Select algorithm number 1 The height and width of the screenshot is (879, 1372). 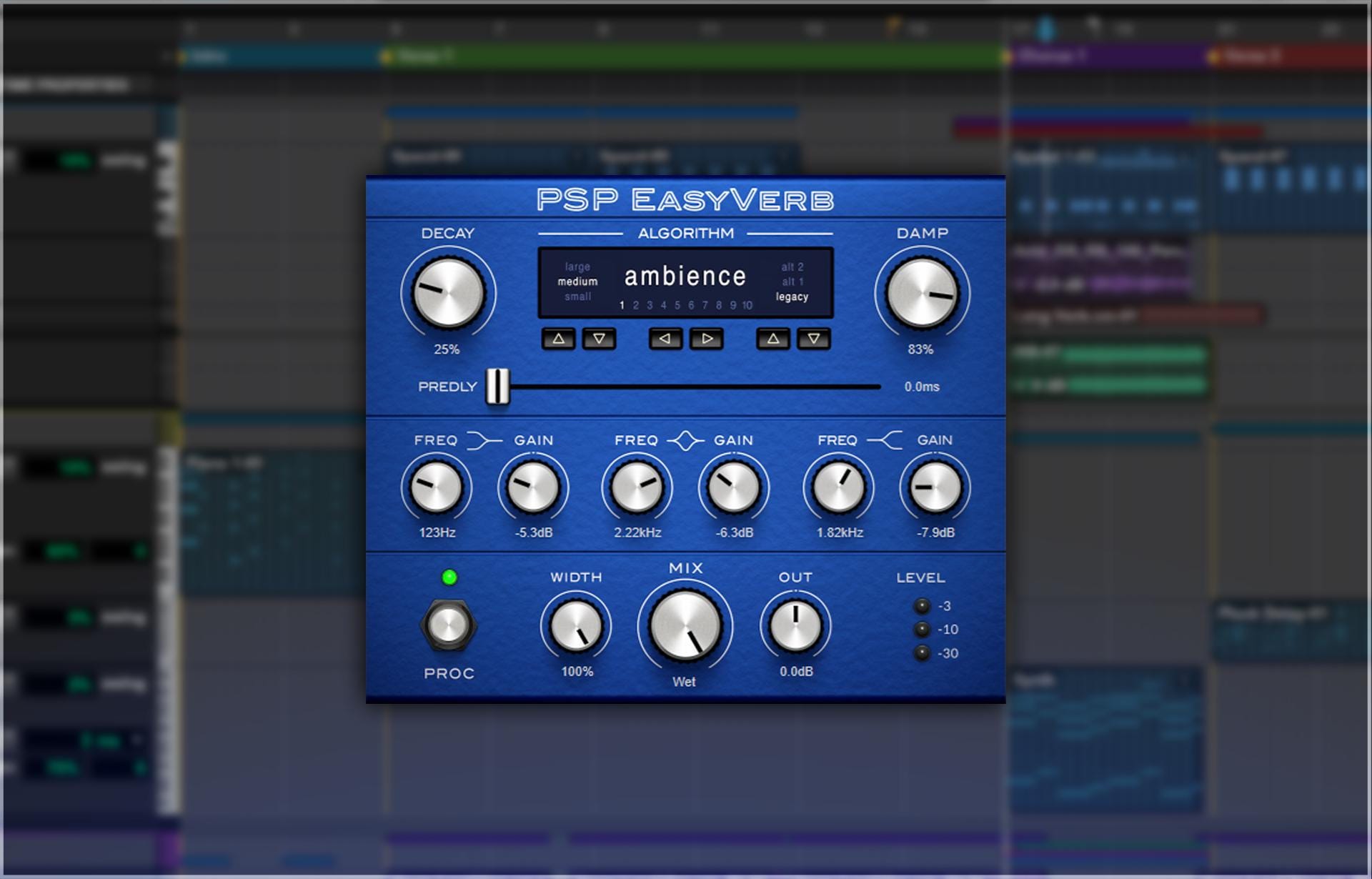point(622,306)
